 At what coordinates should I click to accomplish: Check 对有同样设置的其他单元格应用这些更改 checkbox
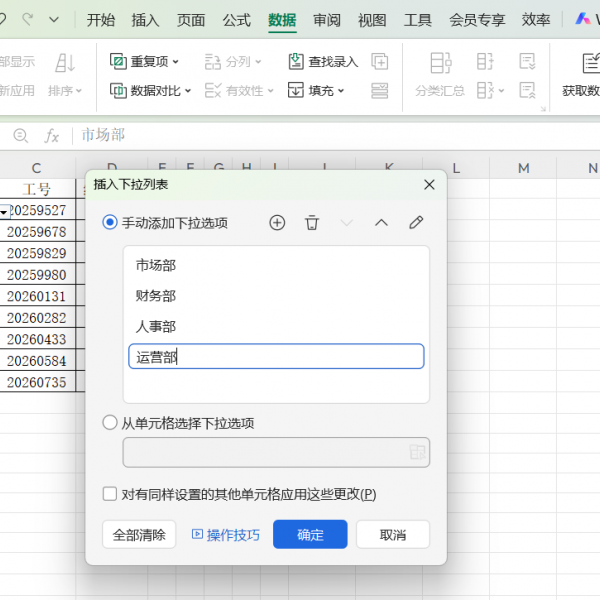[110, 494]
